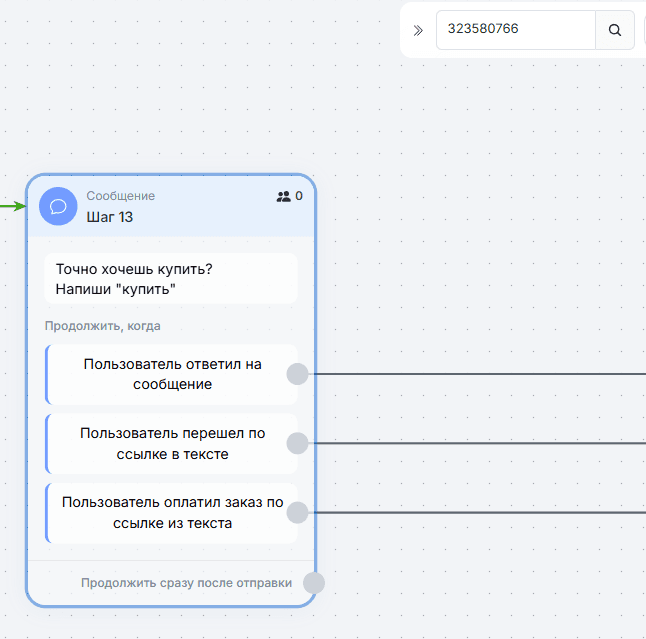Click the 'Продолжить, когда' label

point(103,326)
